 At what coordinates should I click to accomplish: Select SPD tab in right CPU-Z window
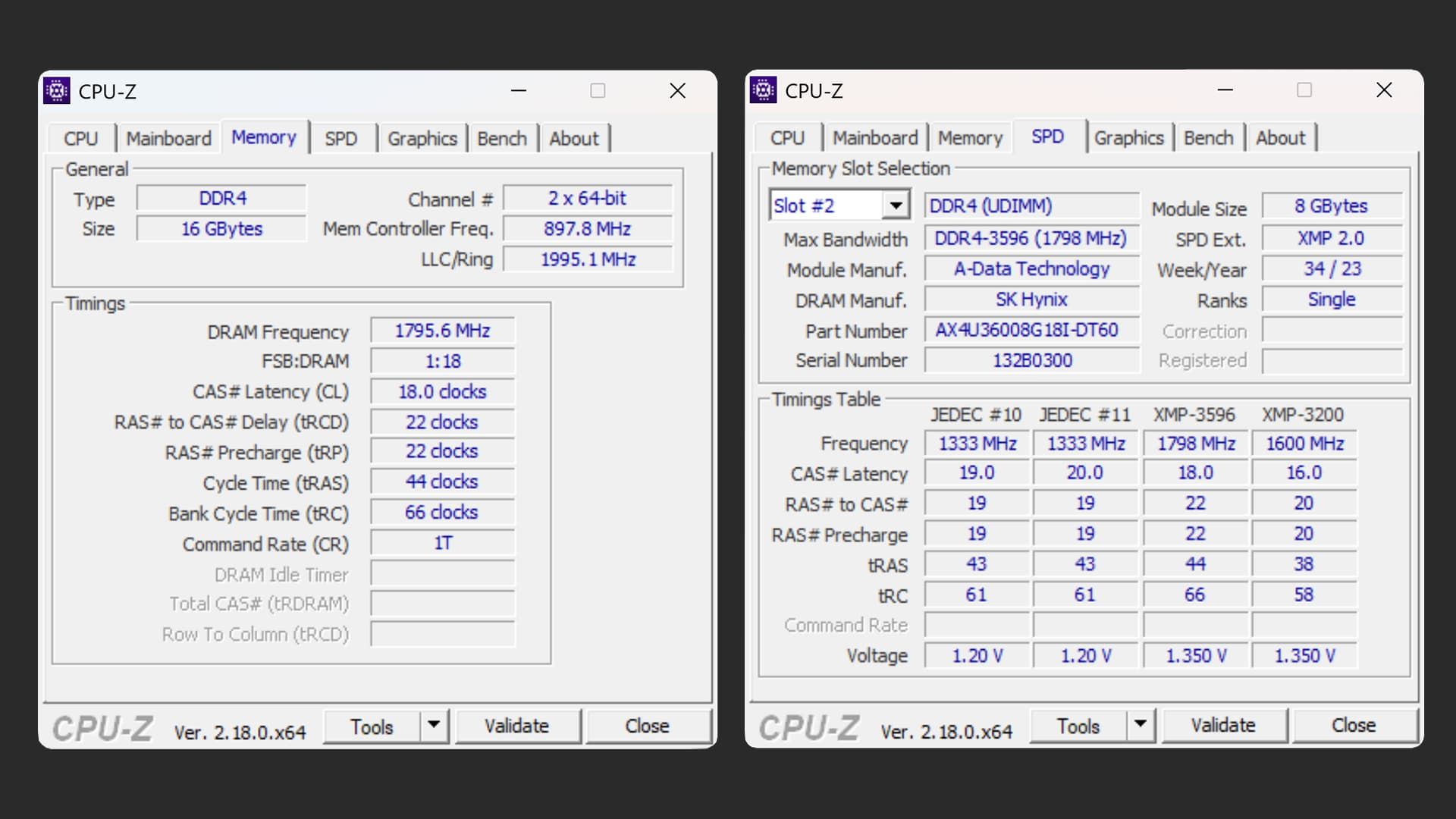pos(1048,136)
